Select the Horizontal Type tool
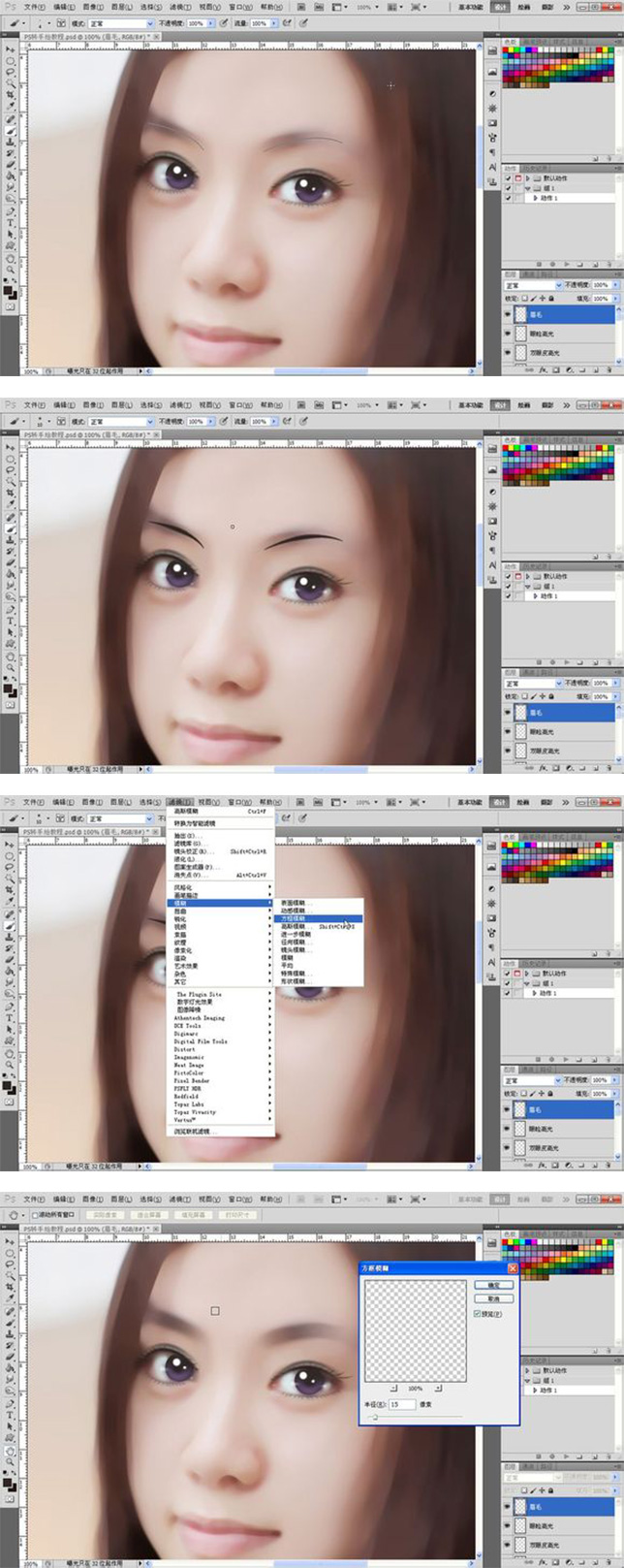This screenshot has height=1568, width=624. (11, 223)
